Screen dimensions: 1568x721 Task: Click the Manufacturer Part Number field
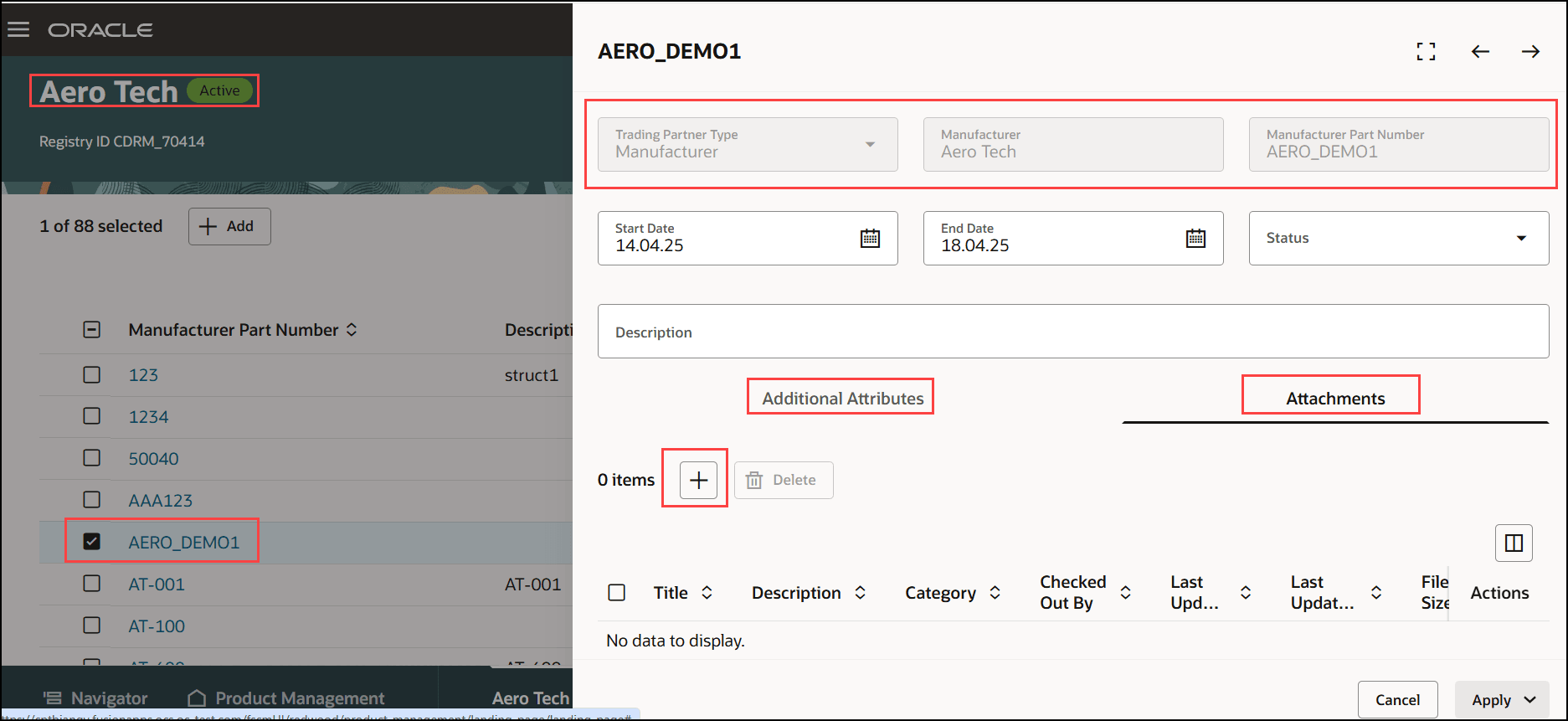1399,145
